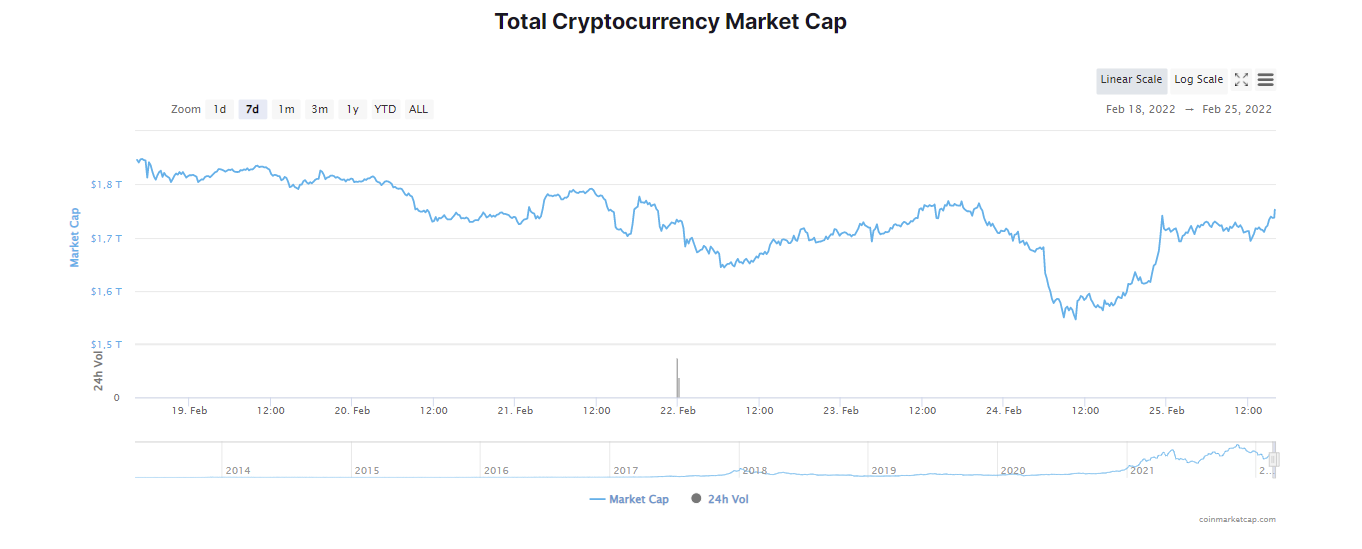
Task: Show ALL time zoom range
Action: pyautogui.click(x=418, y=109)
